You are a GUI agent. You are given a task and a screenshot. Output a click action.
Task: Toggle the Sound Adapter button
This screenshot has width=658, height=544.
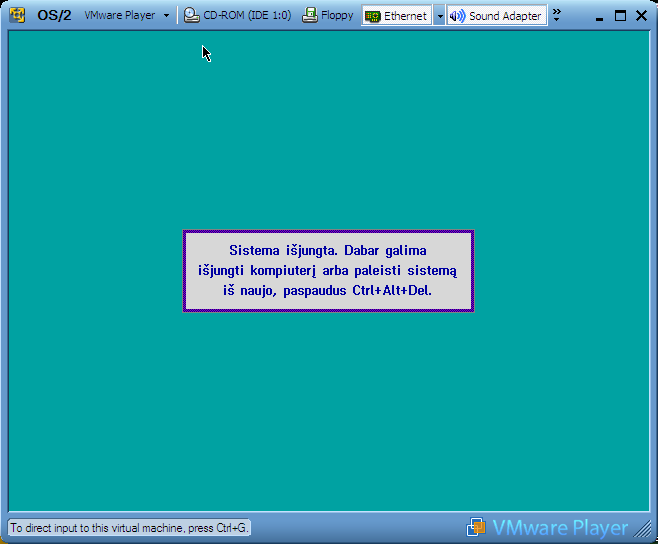(497, 16)
